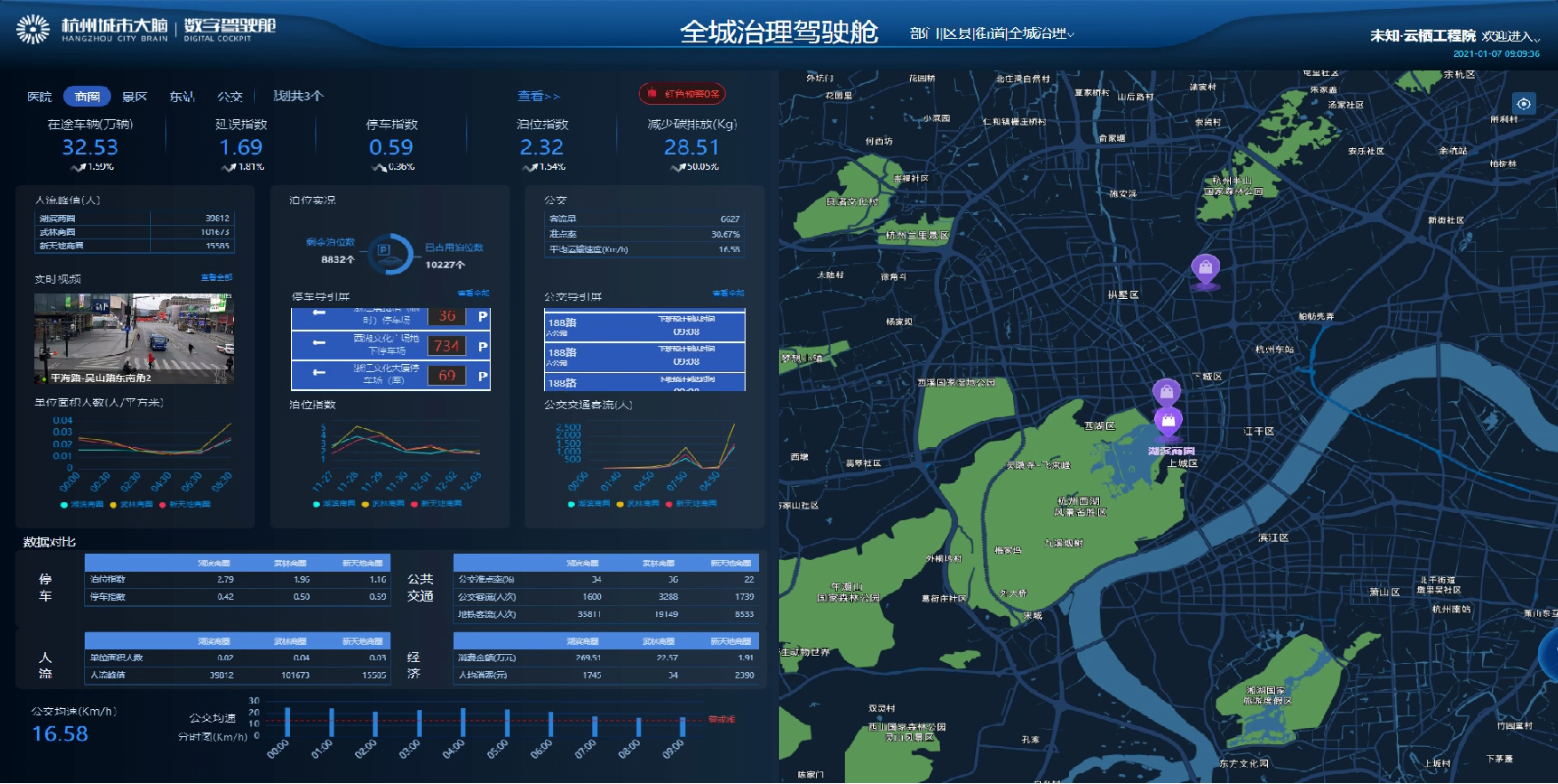Click the red alarm icon in 红色预警 badge
1558x784 pixels.
pyautogui.click(x=652, y=93)
